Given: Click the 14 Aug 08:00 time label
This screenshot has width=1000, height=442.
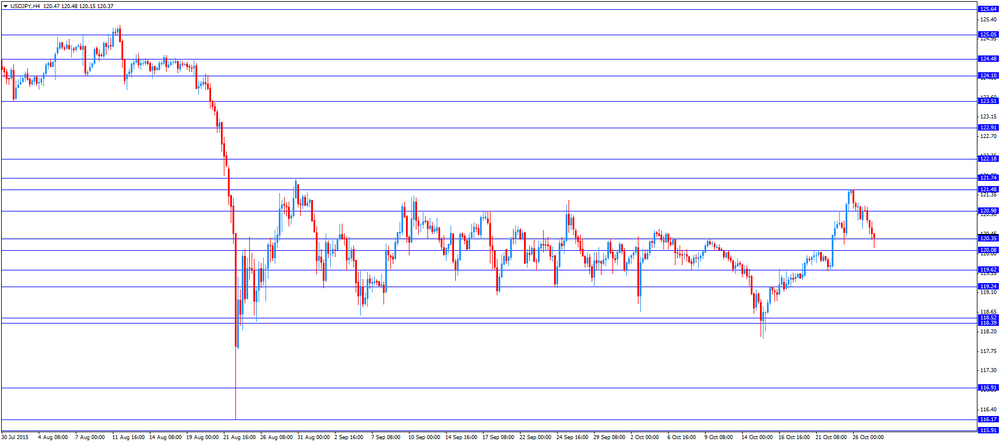Looking at the screenshot, I should (166, 438).
